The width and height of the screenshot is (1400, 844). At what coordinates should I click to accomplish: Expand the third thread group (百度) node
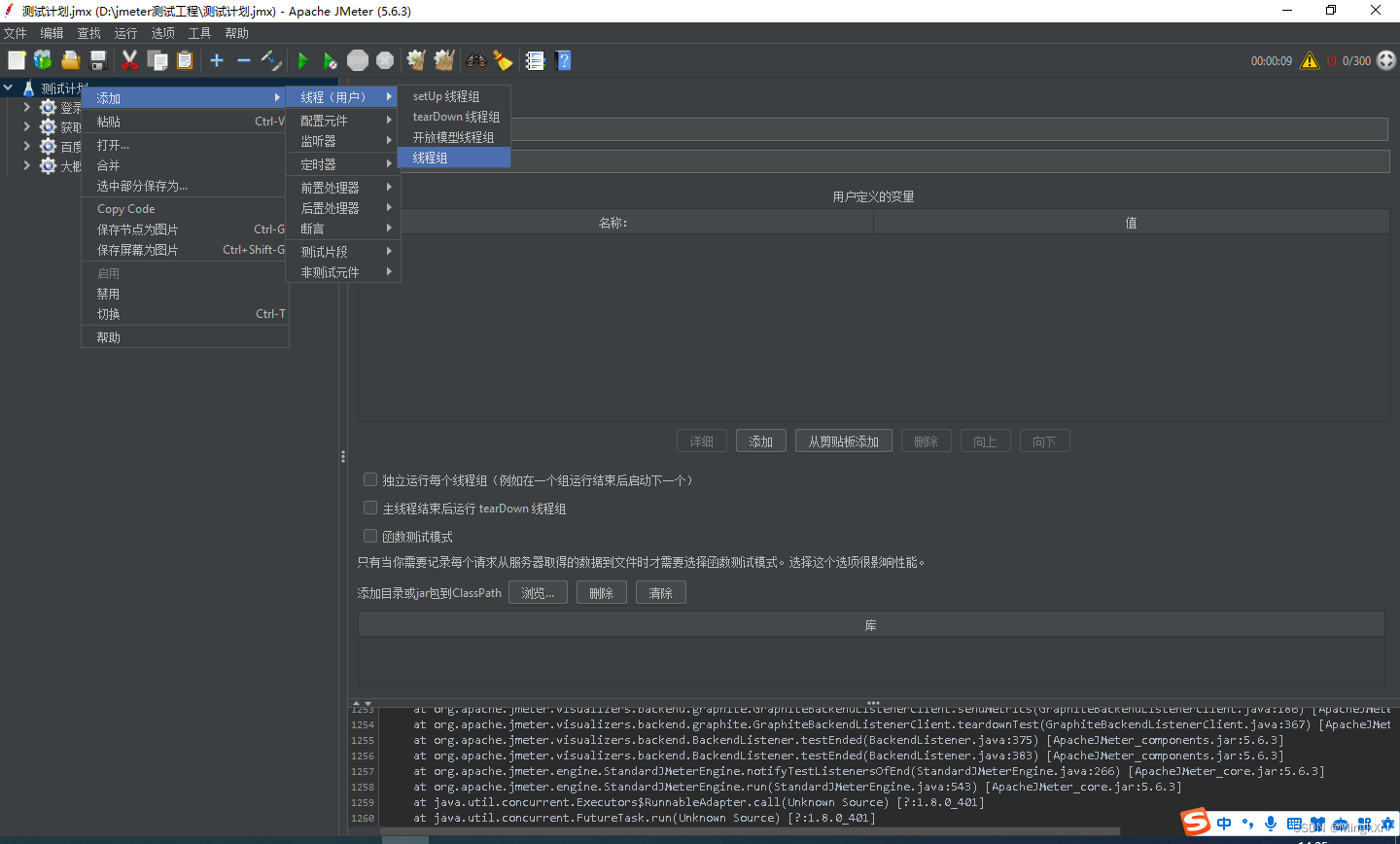coord(26,146)
